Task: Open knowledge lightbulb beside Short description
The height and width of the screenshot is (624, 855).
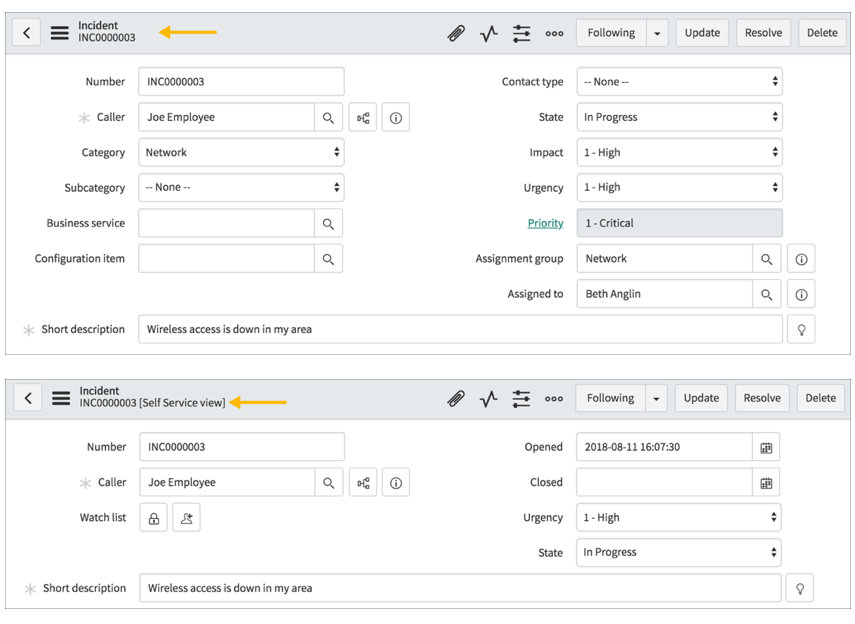Action: [801, 329]
